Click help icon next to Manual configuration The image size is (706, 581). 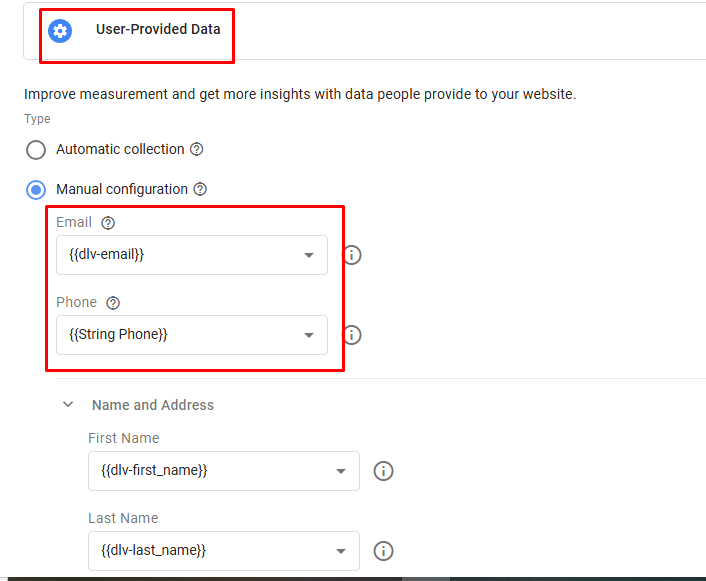tap(201, 189)
